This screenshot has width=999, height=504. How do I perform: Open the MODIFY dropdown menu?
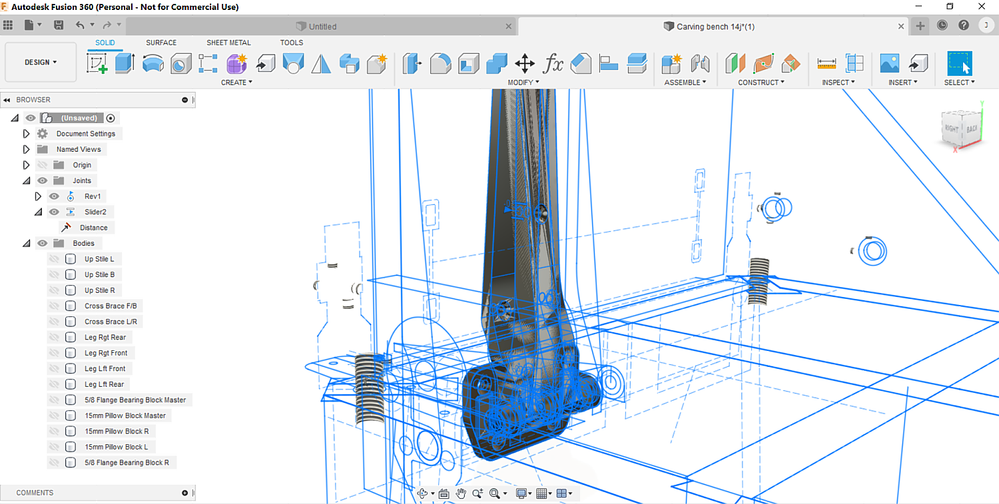tap(524, 82)
